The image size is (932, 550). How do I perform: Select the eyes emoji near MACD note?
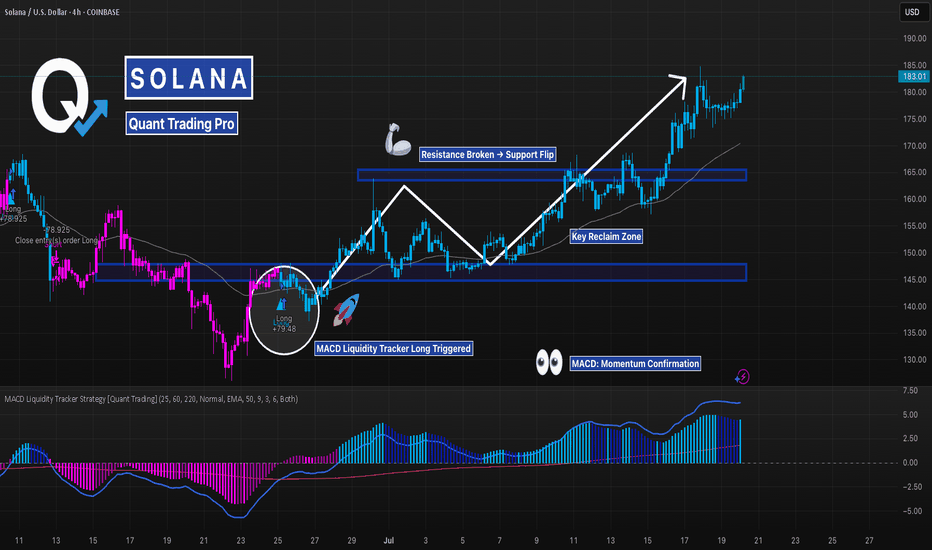click(549, 362)
